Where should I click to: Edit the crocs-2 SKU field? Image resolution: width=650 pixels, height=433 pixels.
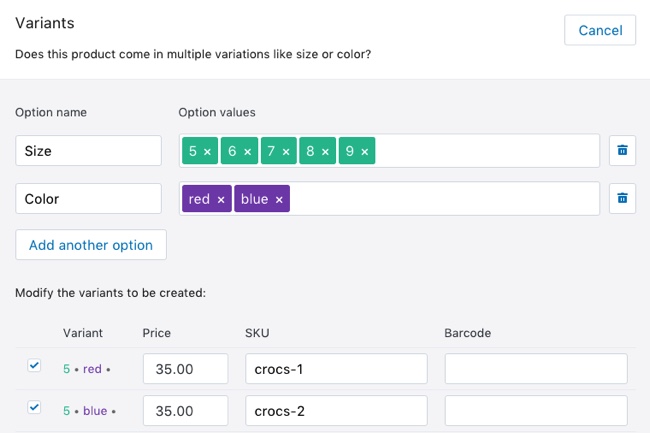(x=336, y=411)
